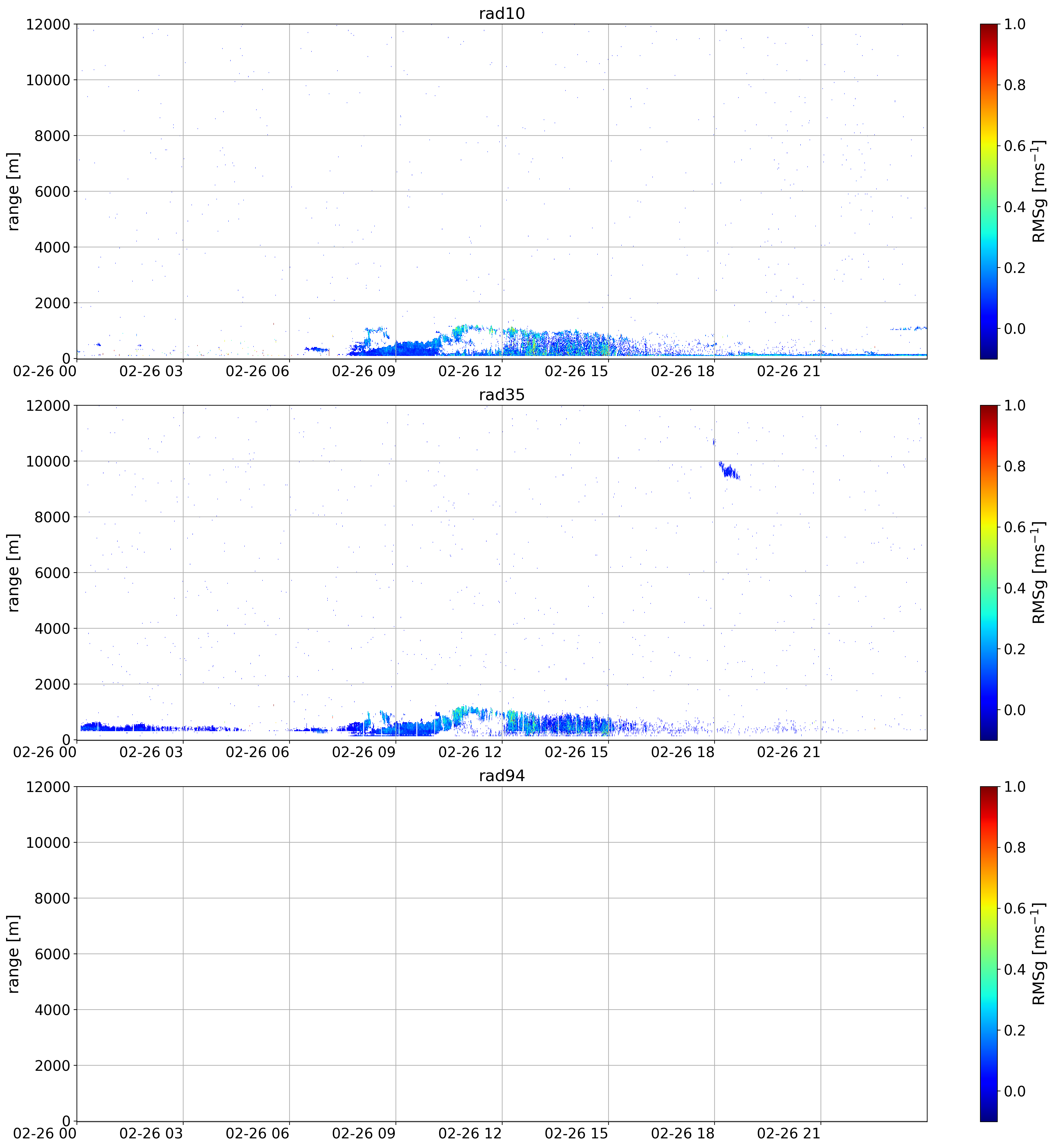
Task: Click the 02-26 15 x-tick under rad35
Action: point(577,752)
